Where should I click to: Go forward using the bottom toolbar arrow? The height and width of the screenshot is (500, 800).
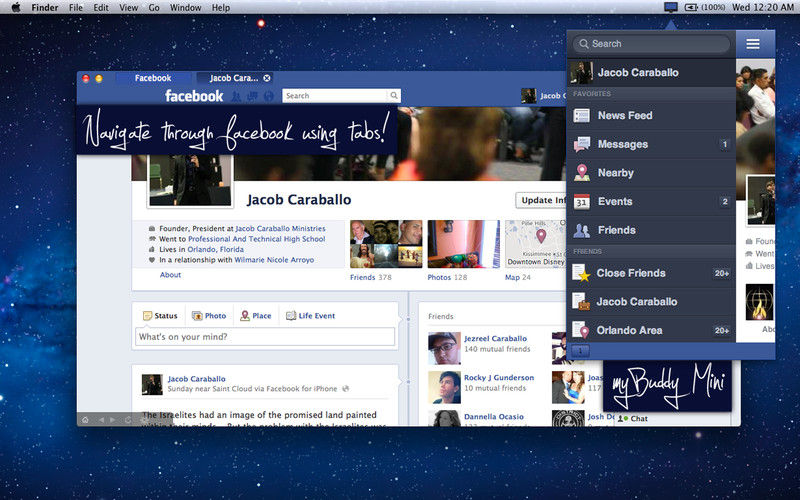pyautogui.click(x=113, y=419)
